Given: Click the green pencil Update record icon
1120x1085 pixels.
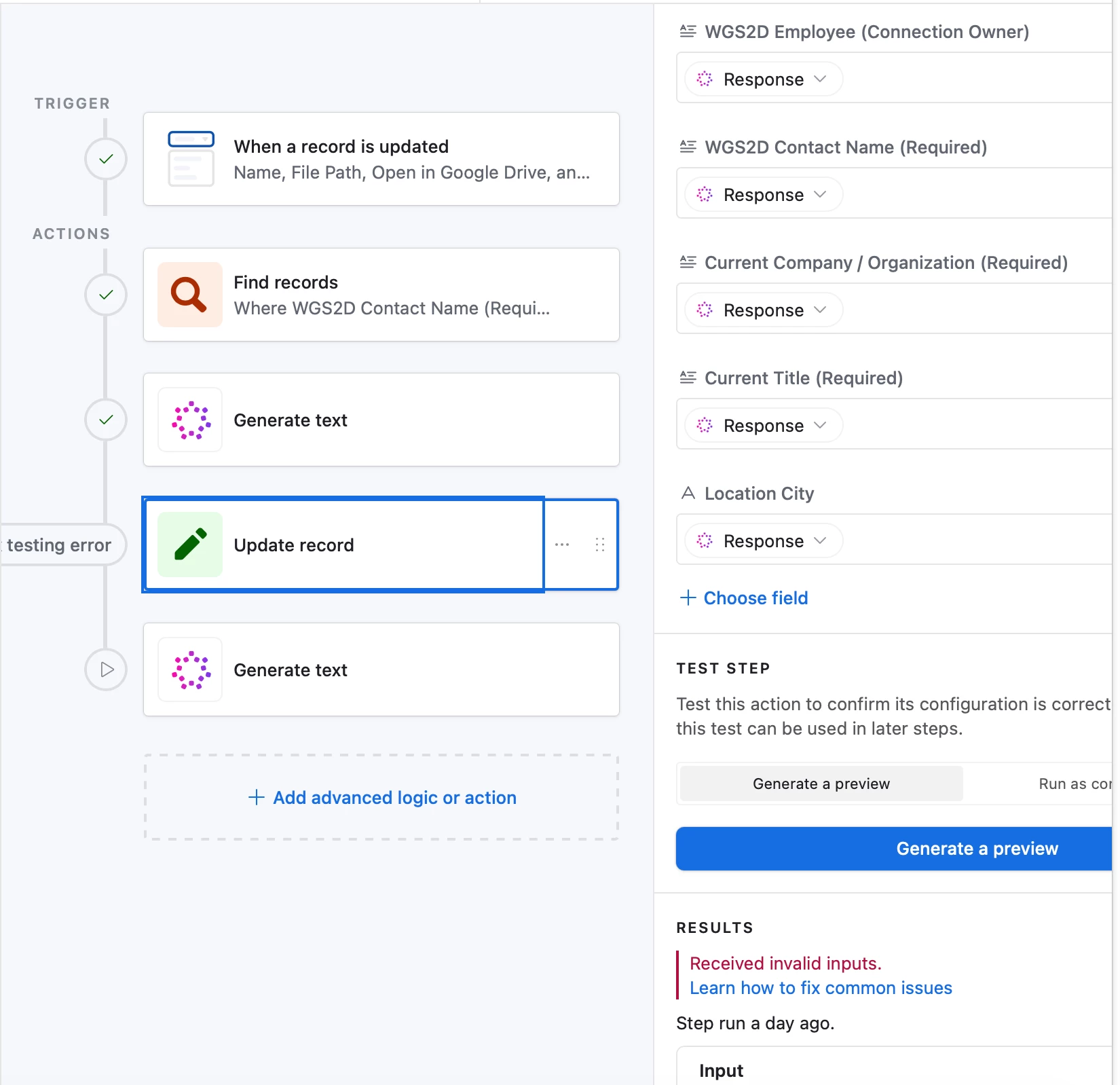Looking at the screenshot, I should pos(190,545).
